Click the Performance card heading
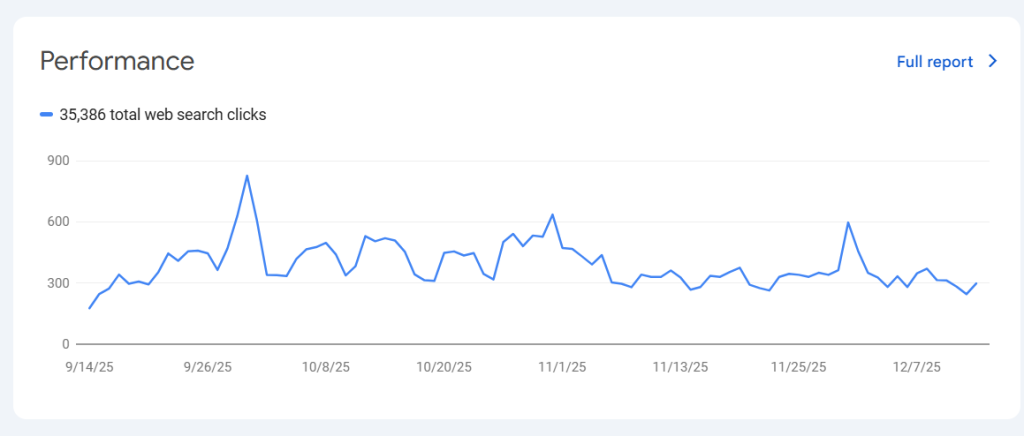Viewport: 1024px width, 436px height. coord(117,61)
